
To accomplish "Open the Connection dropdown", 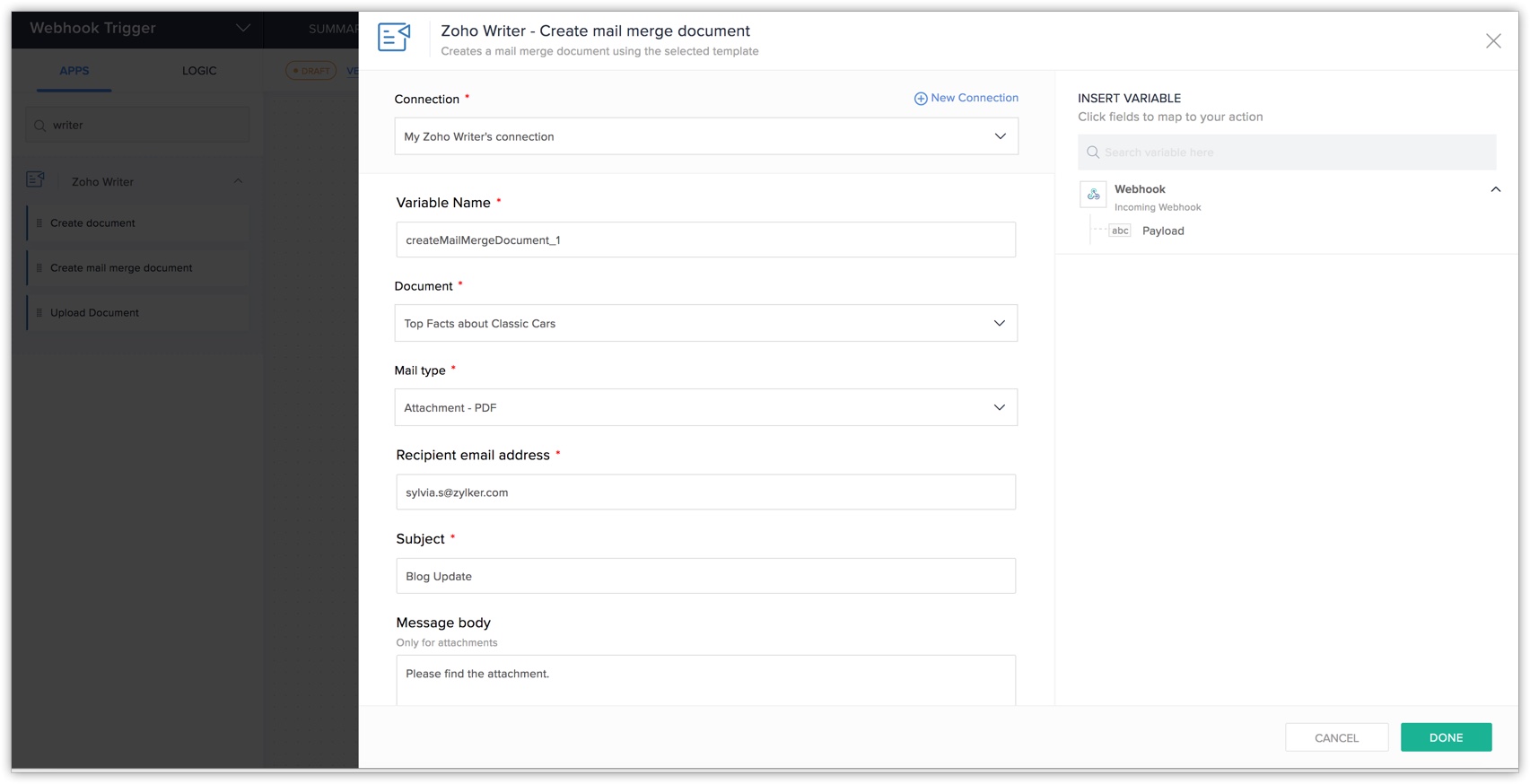I will pos(706,136).
